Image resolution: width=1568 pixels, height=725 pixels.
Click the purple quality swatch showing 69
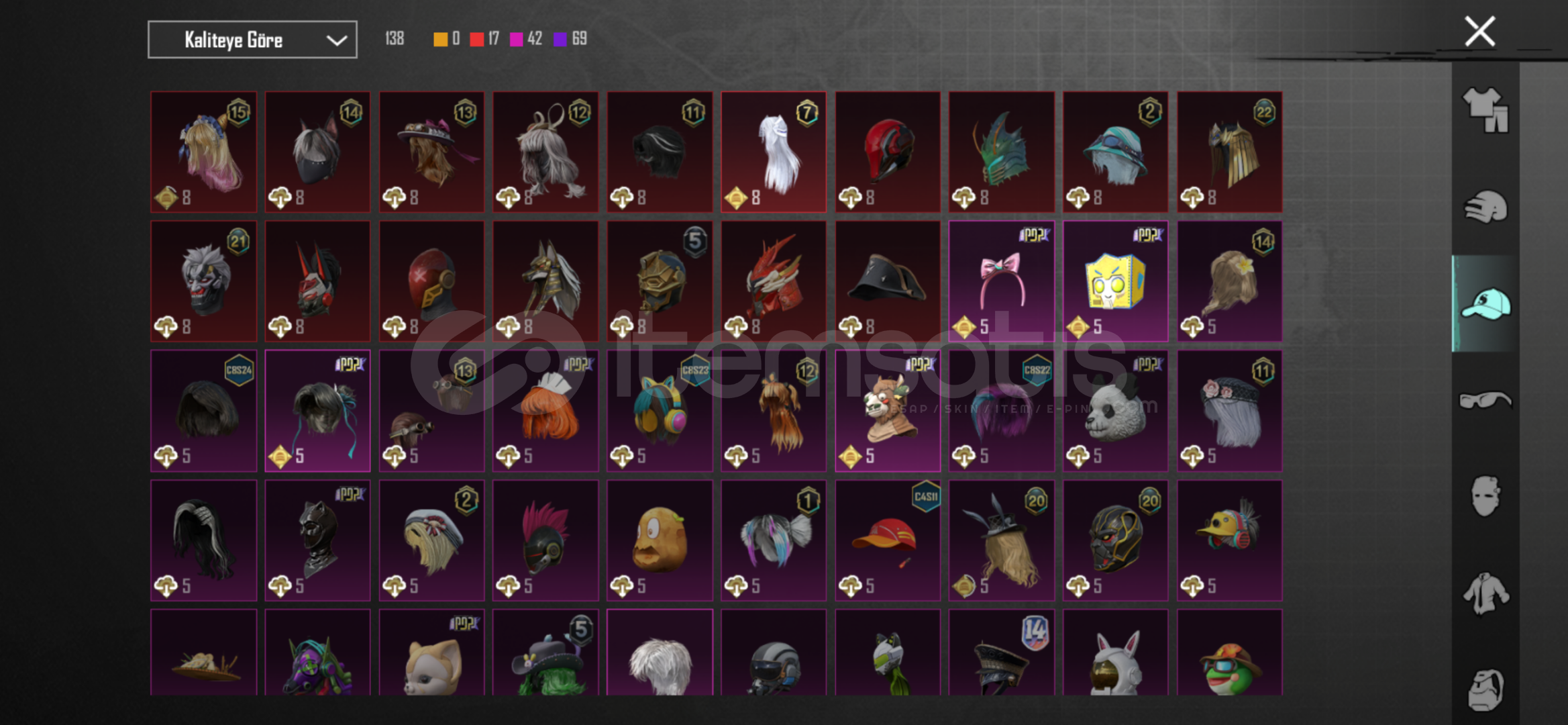pyautogui.click(x=560, y=39)
